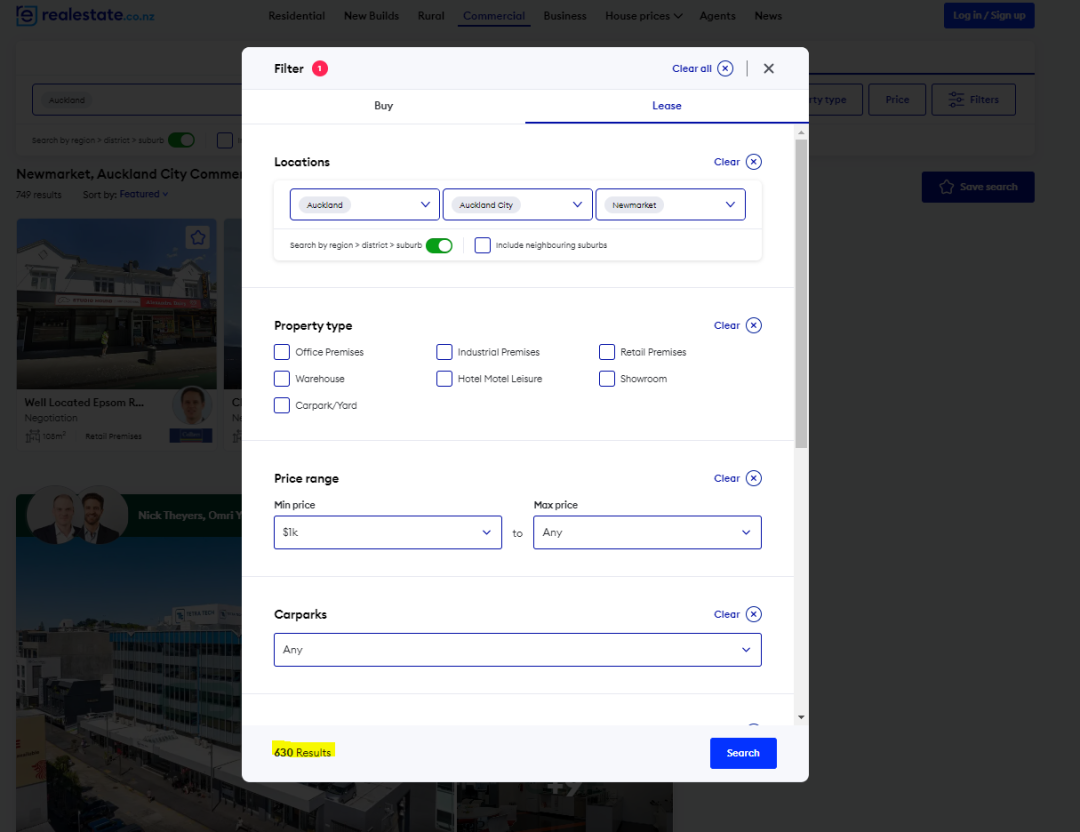The height and width of the screenshot is (832, 1080).
Task: Click the scrollbar up arrow
Action: point(801,132)
